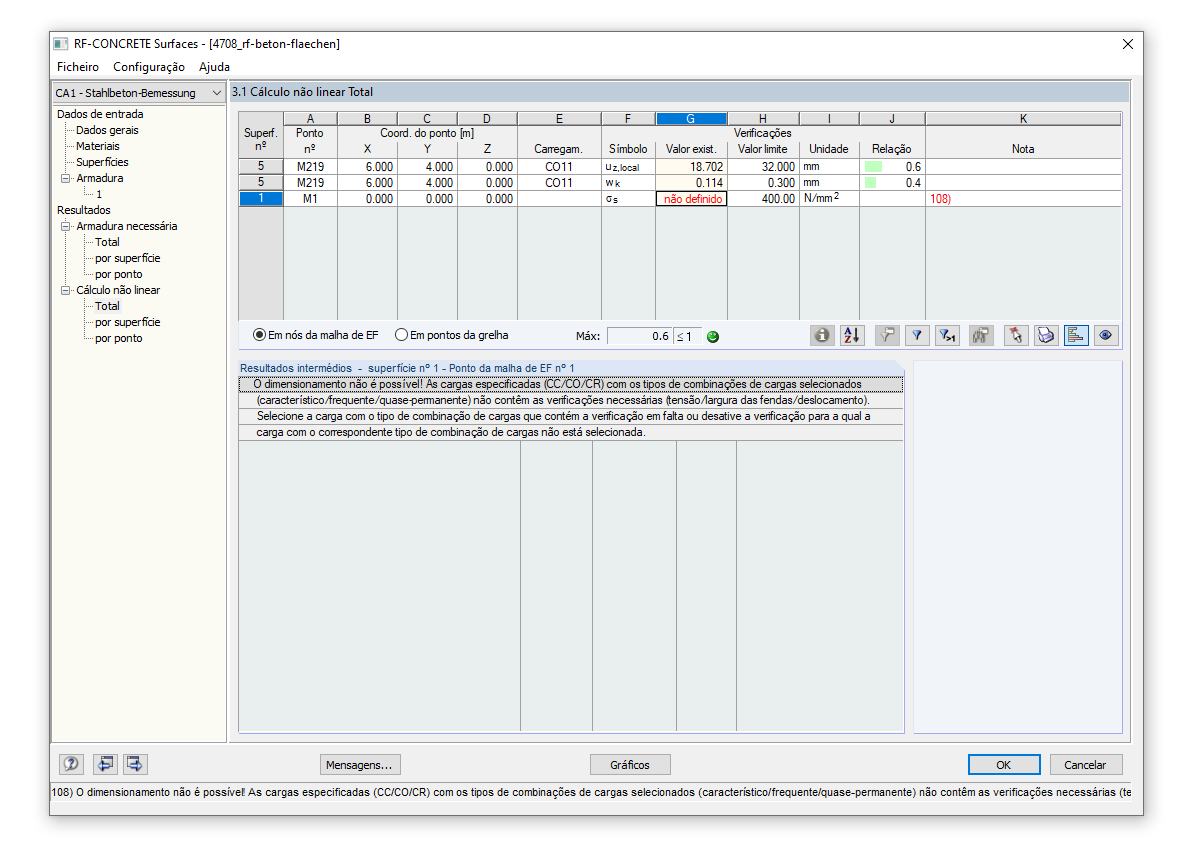The image size is (1204, 852).
Task: Go to previous window with left-arrow icon
Action: click(x=105, y=764)
